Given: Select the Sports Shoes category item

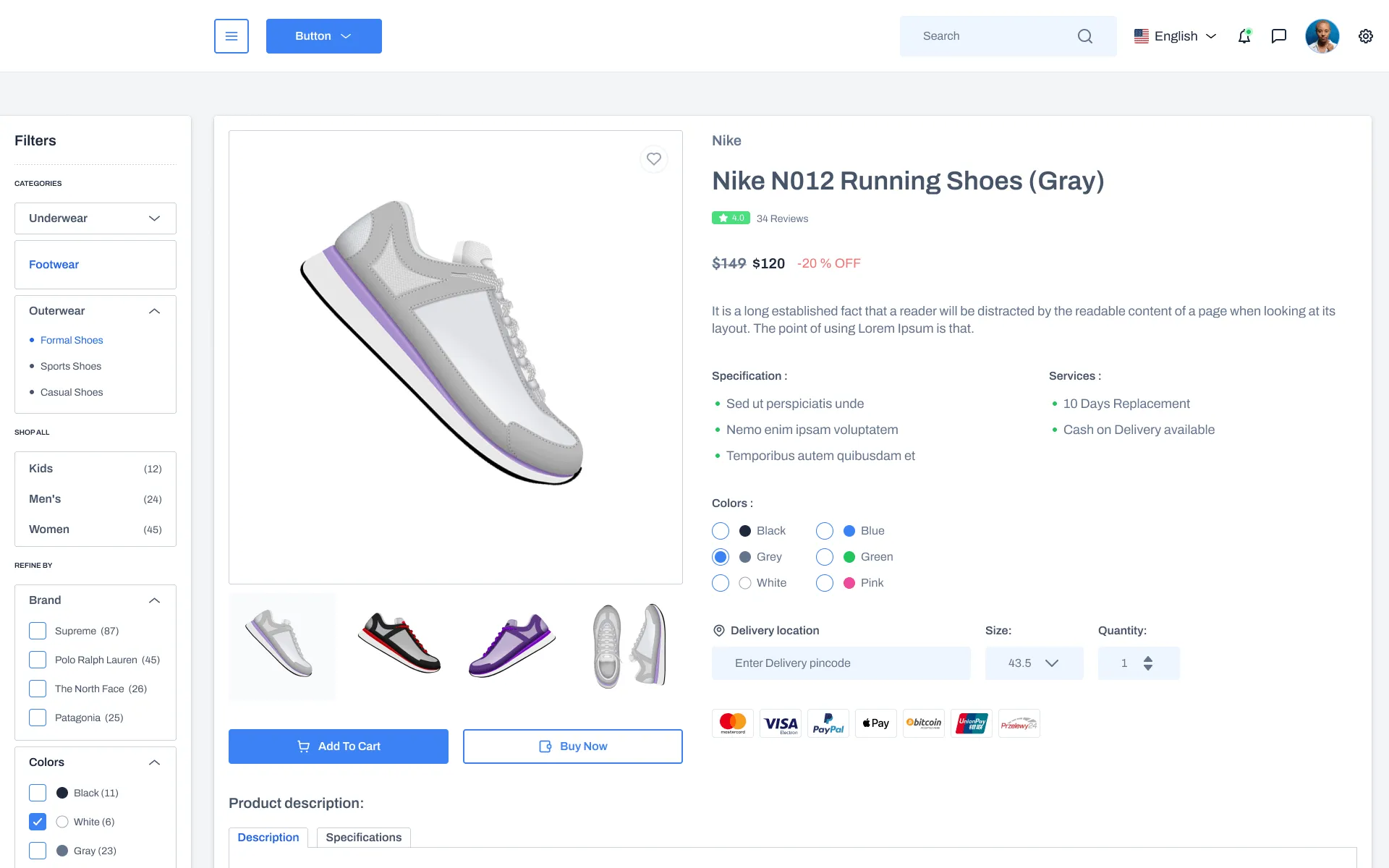Looking at the screenshot, I should click(71, 366).
